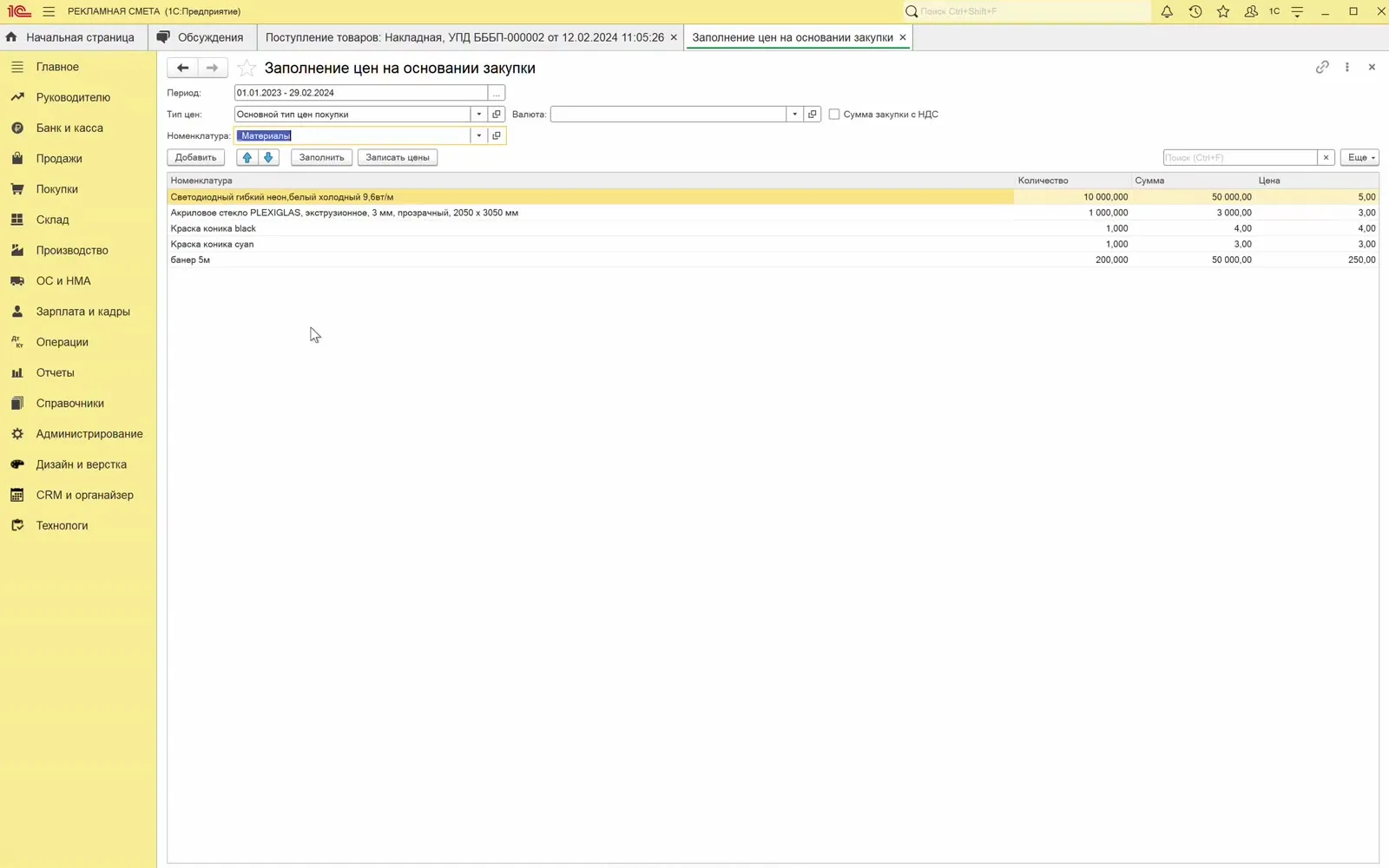Viewport: 1389px width, 868px height.
Task: Click the Период date range field
Action: 360,93
